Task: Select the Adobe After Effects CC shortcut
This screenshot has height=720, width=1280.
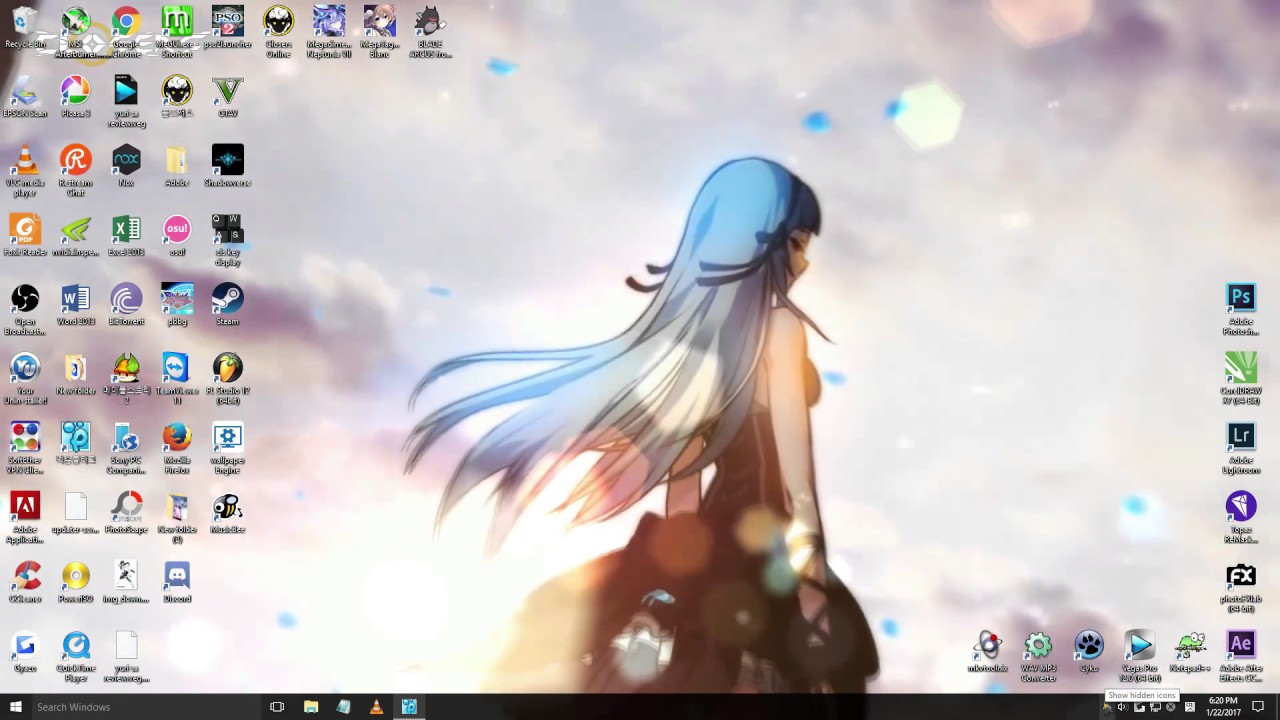Action: pos(1241,655)
